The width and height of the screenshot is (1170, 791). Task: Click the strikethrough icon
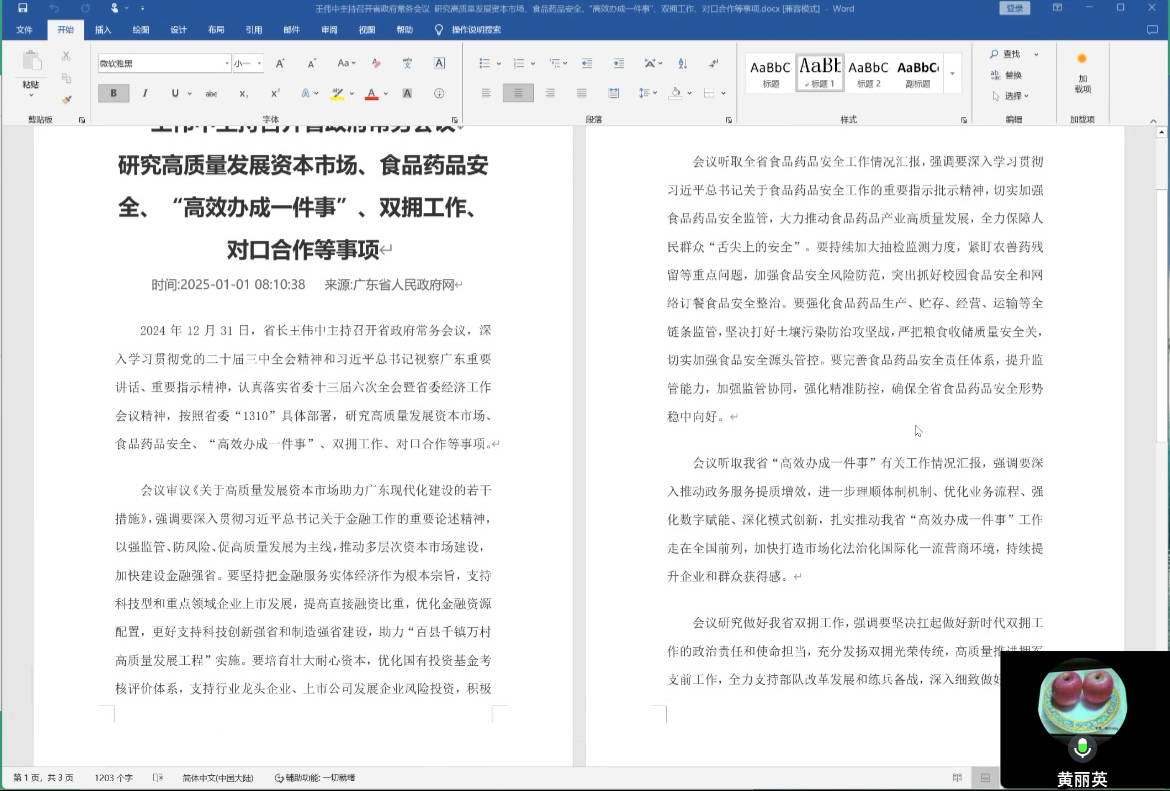click(x=211, y=94)
